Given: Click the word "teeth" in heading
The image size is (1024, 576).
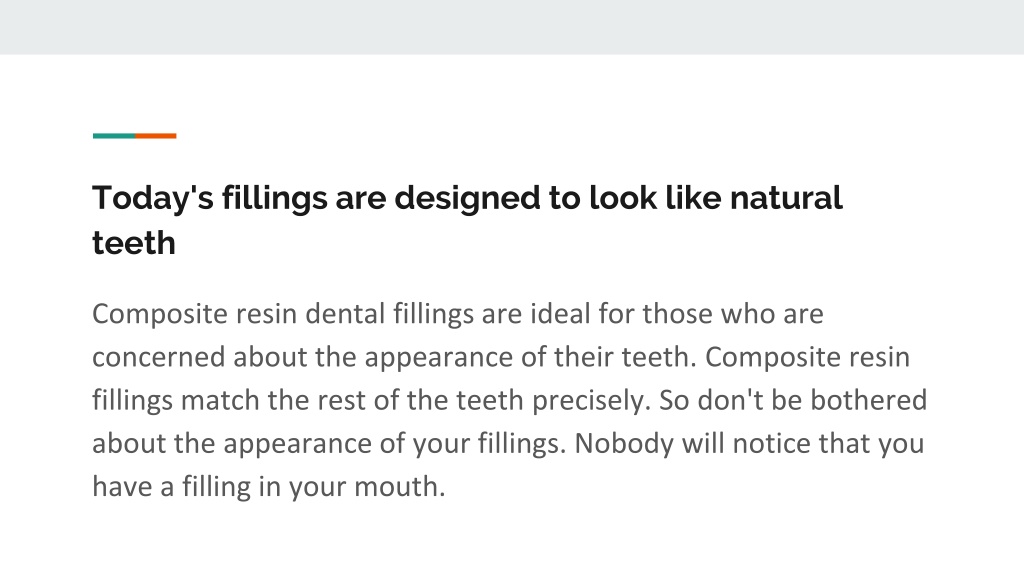Looking at the screenshot, I should click(134, 243).
